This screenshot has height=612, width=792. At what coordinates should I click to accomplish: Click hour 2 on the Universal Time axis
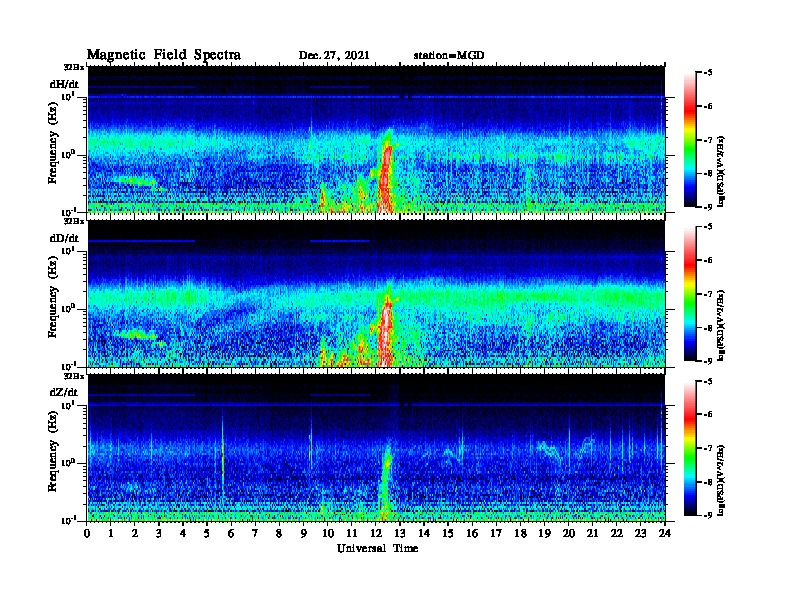click(135, 534)
